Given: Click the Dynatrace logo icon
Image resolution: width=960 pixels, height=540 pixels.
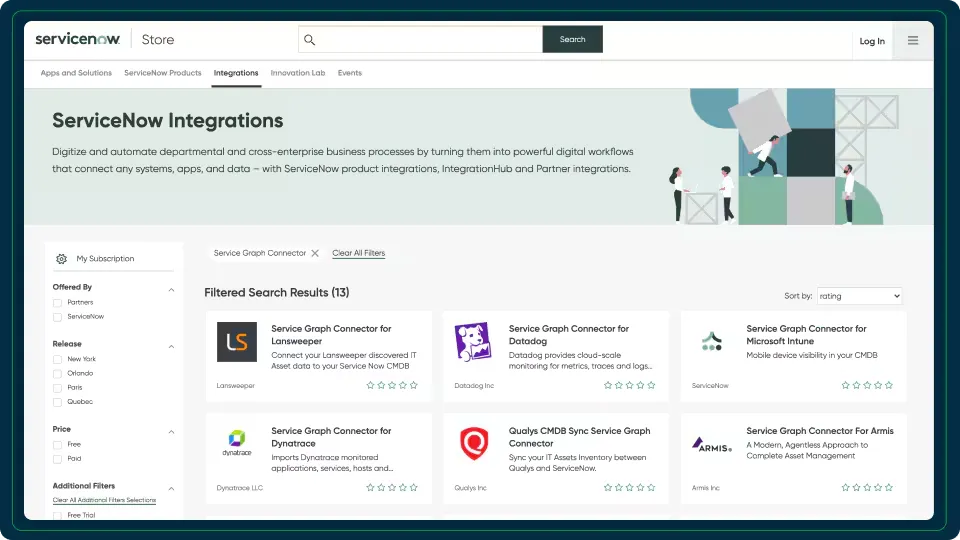Looking at the screenshot, I should (237, 443).
